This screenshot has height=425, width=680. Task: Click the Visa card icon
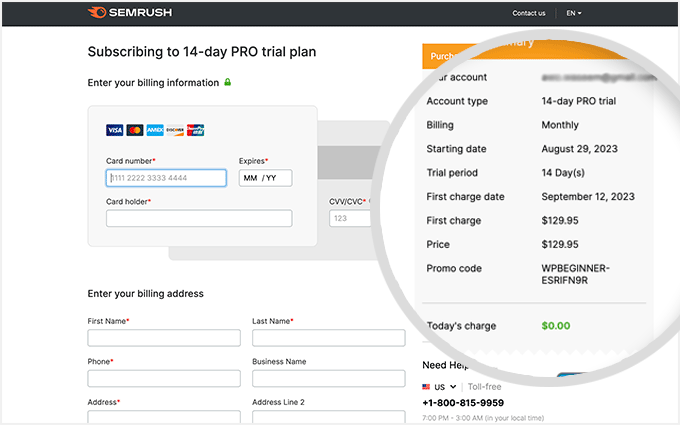click(114, 130)
